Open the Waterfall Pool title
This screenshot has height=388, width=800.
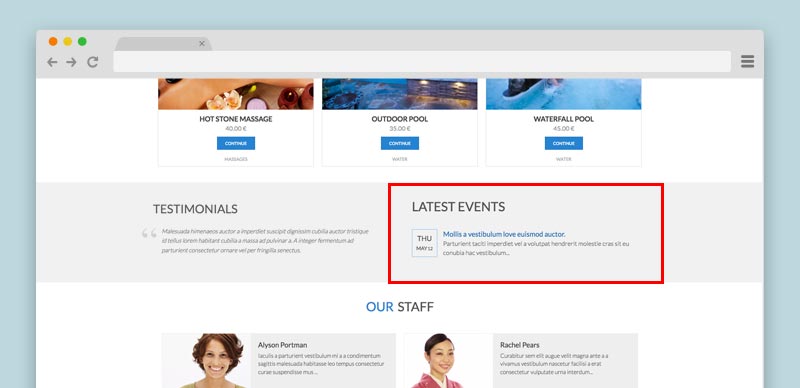pyautogui.click(x=563, y=119)
